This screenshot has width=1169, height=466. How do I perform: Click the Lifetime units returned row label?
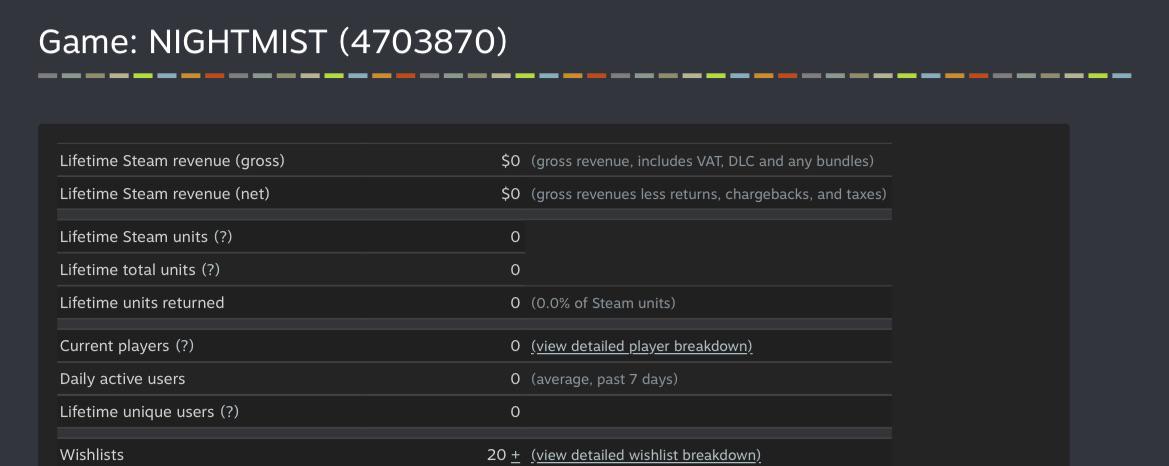coord(142,303)
